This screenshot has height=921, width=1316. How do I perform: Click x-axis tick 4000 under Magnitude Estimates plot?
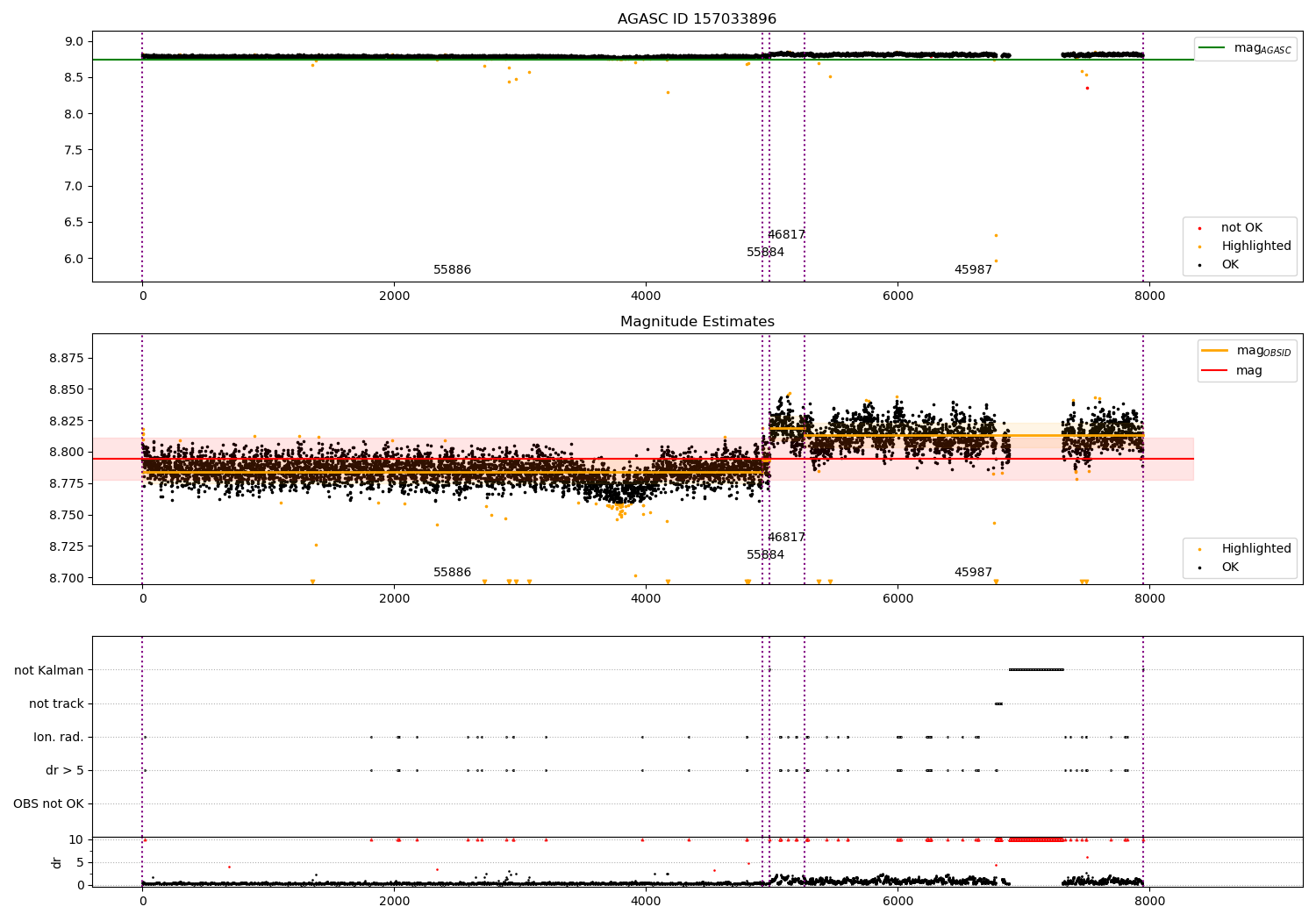coord(646,598)
